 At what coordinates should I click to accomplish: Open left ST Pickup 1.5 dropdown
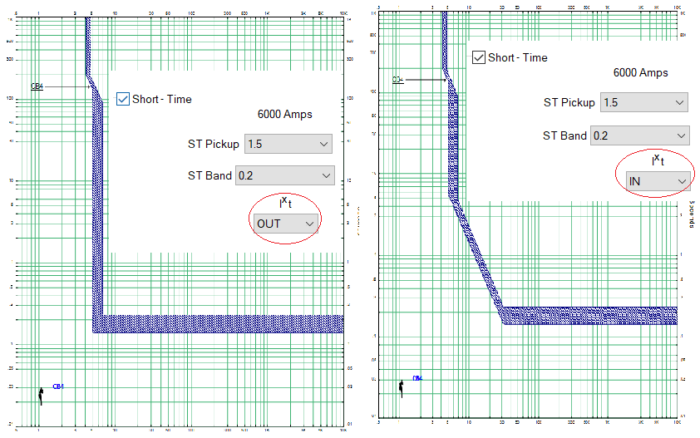(288, 144)
